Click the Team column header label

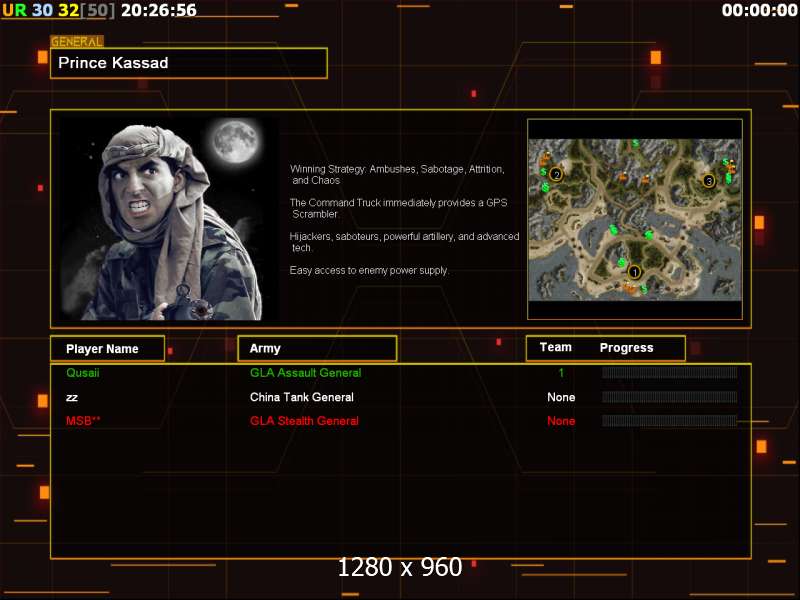tap(556, 347)
